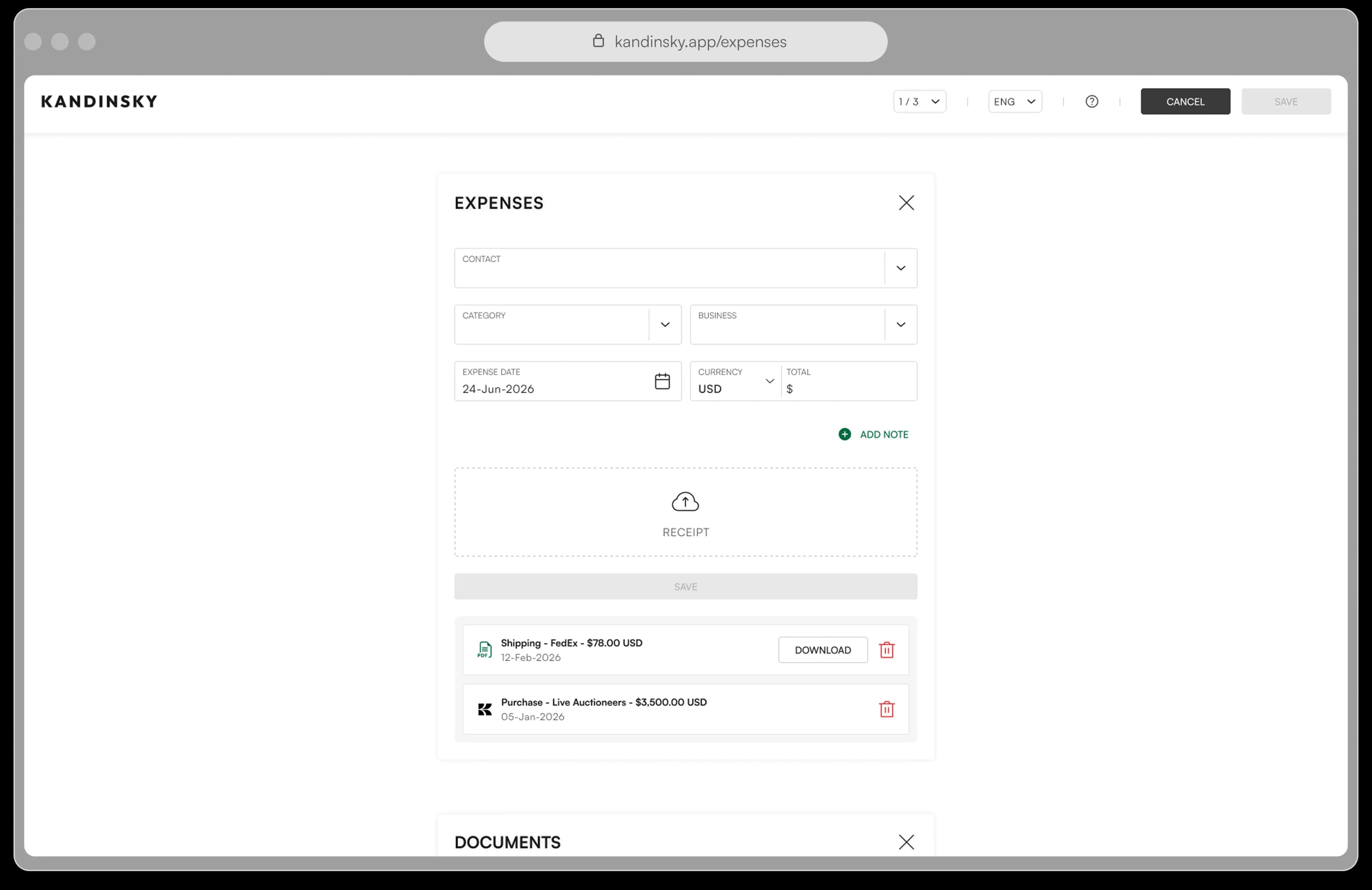Viewport: 1372px width, 890px height.
Task: Close the Documents panel
Action: tap(906, 842)
